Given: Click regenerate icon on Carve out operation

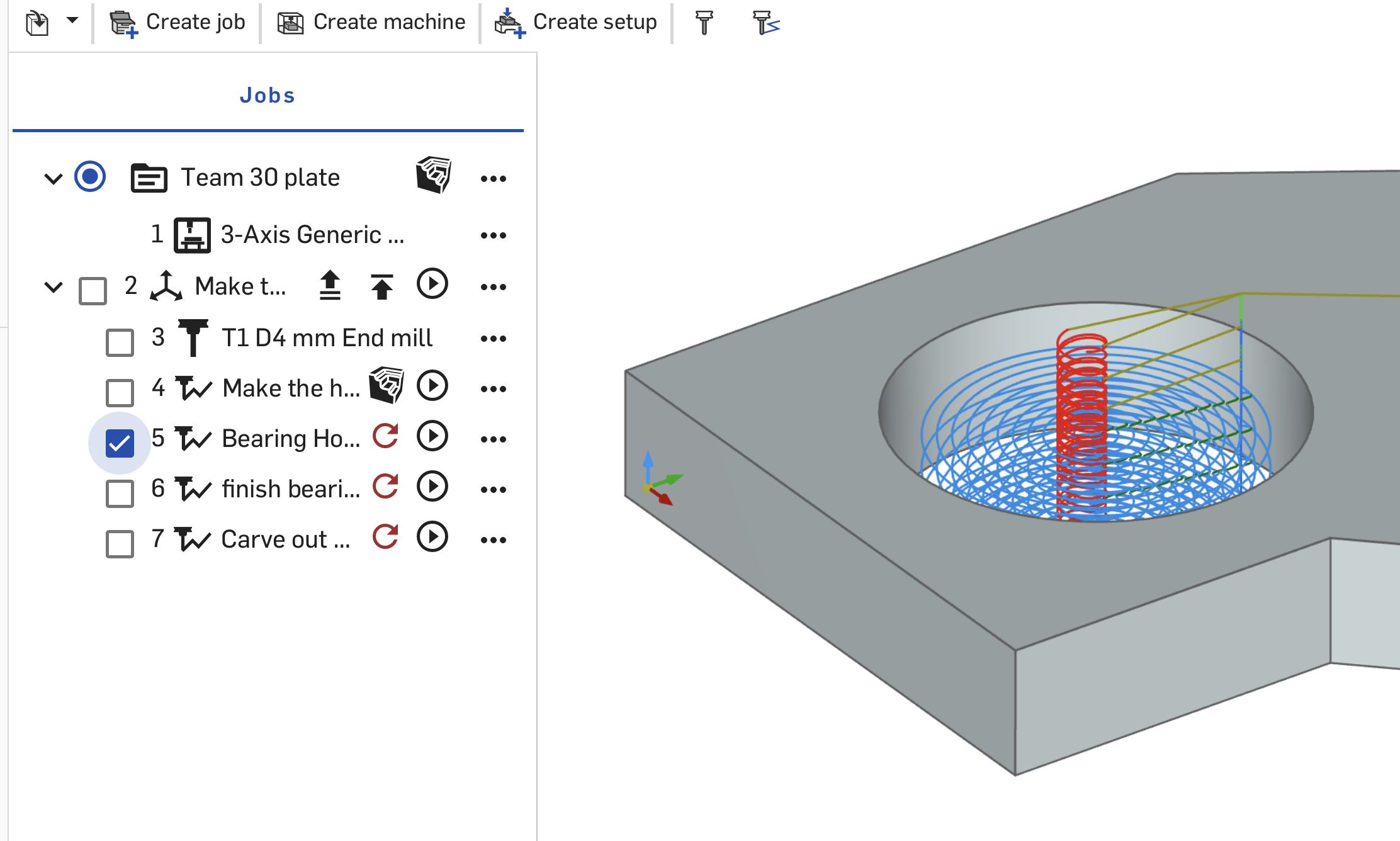Looking at the screenshot, I should point(385,537).
